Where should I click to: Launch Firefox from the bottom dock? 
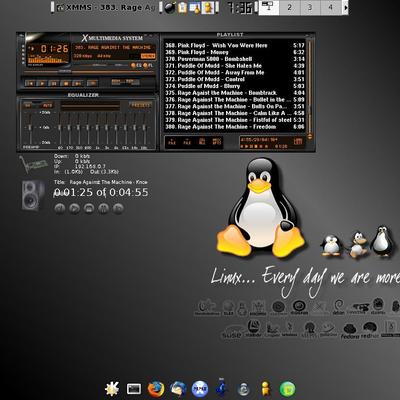click(156, 389)
